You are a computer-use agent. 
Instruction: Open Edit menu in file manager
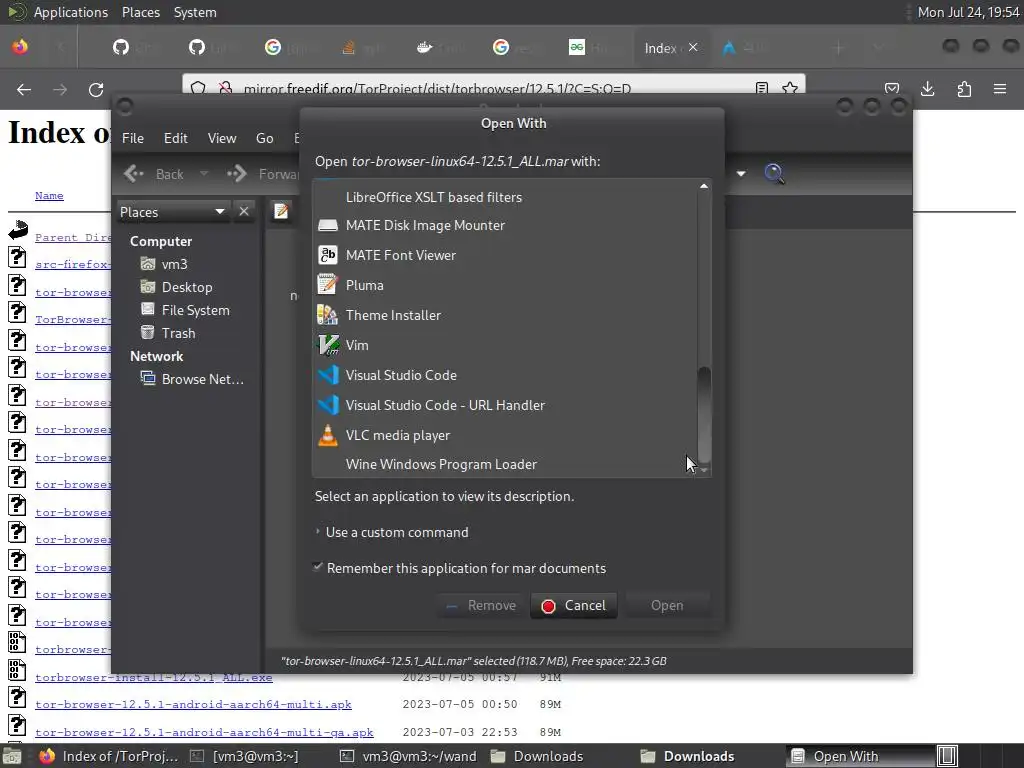point(175,138)
